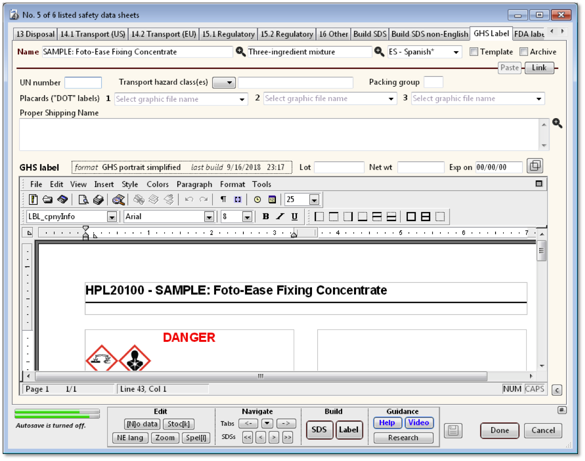Click the Build SDS button
The image size is (585, 461).
319,430
